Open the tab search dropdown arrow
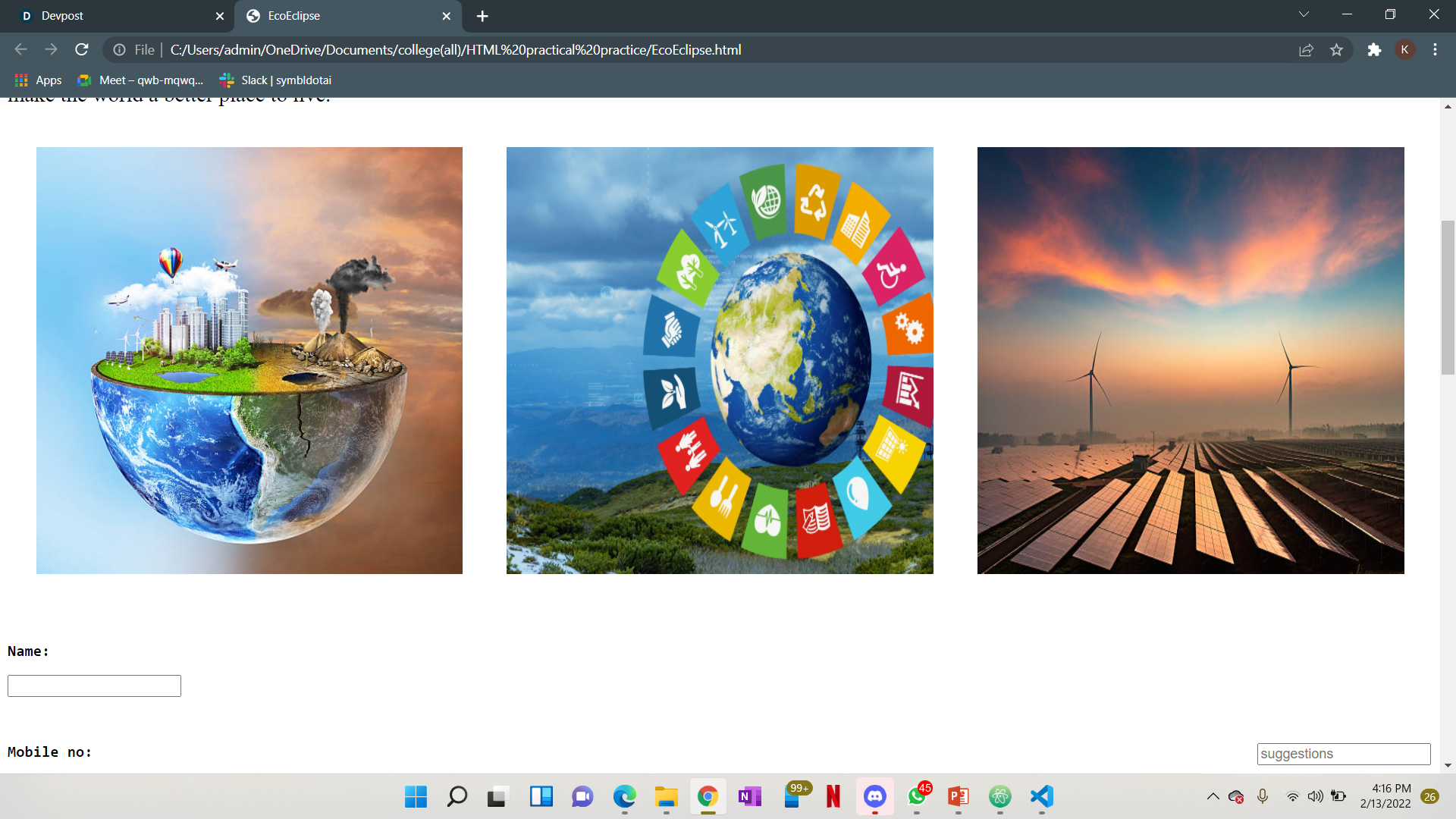The height and width of the screenshot is (819, 1456). tap(1303, 14)
